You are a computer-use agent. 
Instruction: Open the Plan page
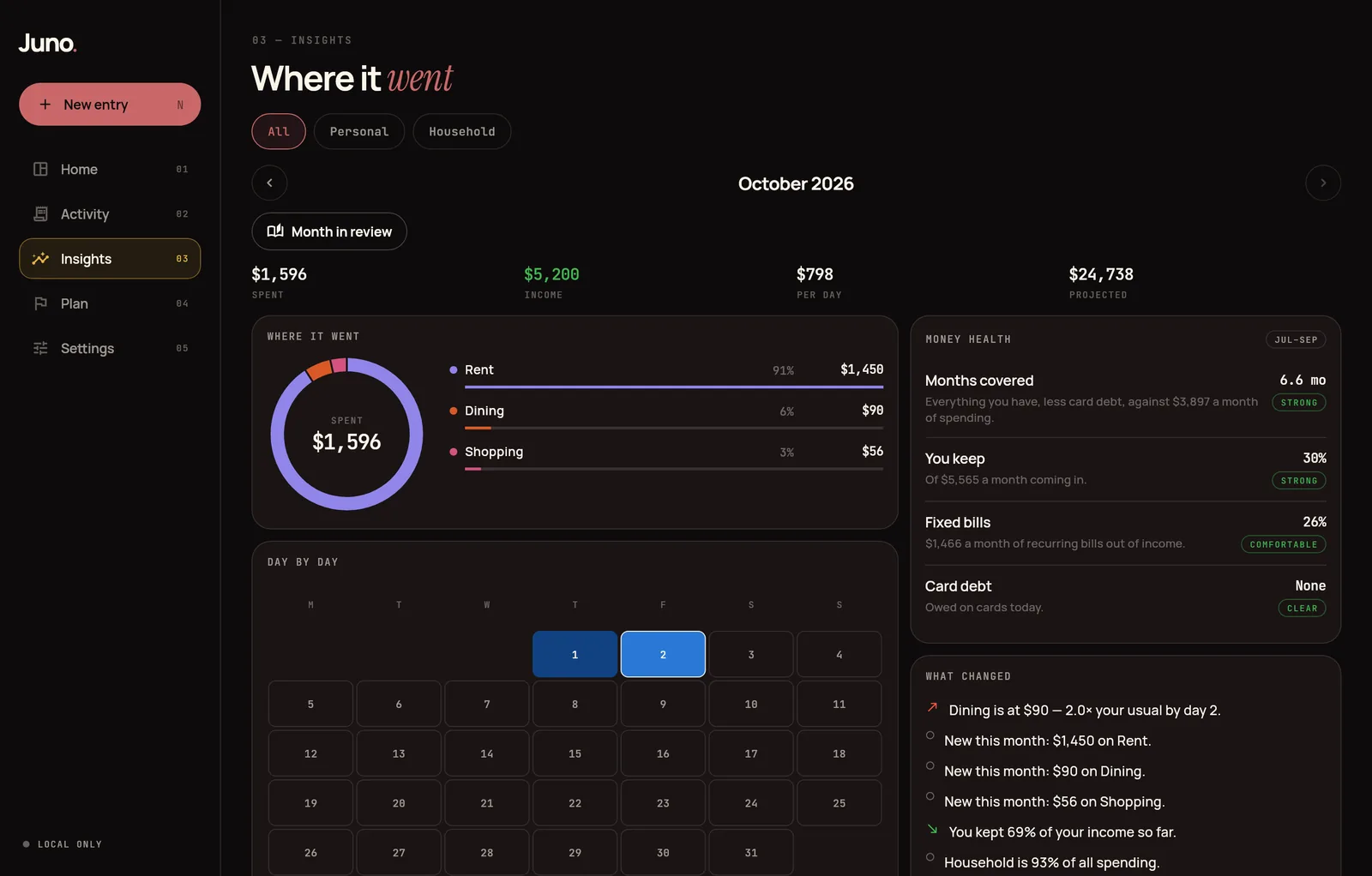pyautogui.click(x=110, y=303)
